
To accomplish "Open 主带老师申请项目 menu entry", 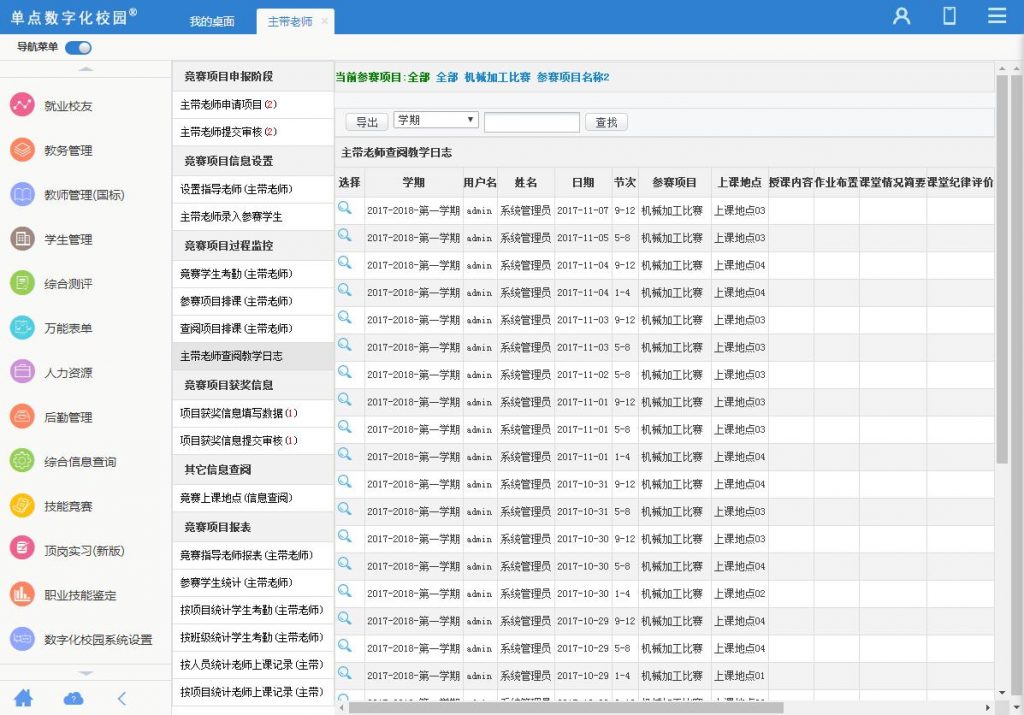I will coord(253,104).
